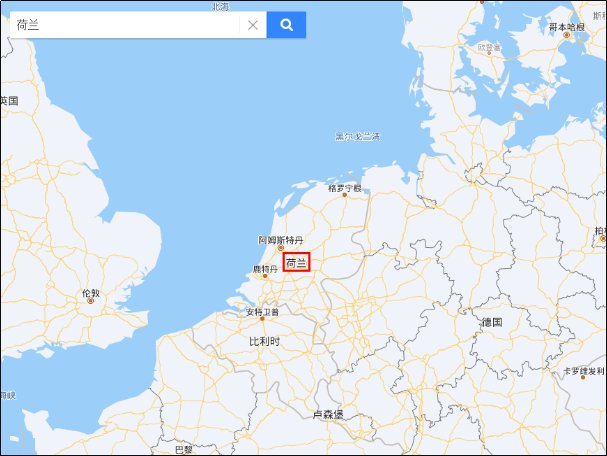Image resolution: width=607 pixels, height=456 pixels.
Task: Click the 阿姆斯特丹 city marker dot
Action: tap(281, 248)
